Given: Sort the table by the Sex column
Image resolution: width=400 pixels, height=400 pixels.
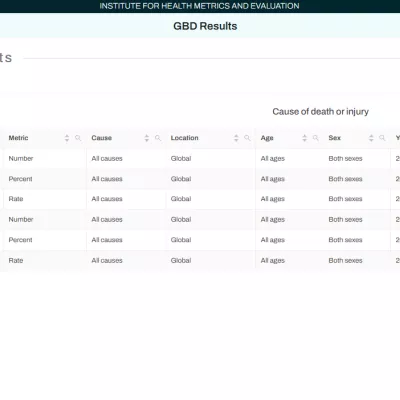Looking at the screenshot, I should coord(371,138).
